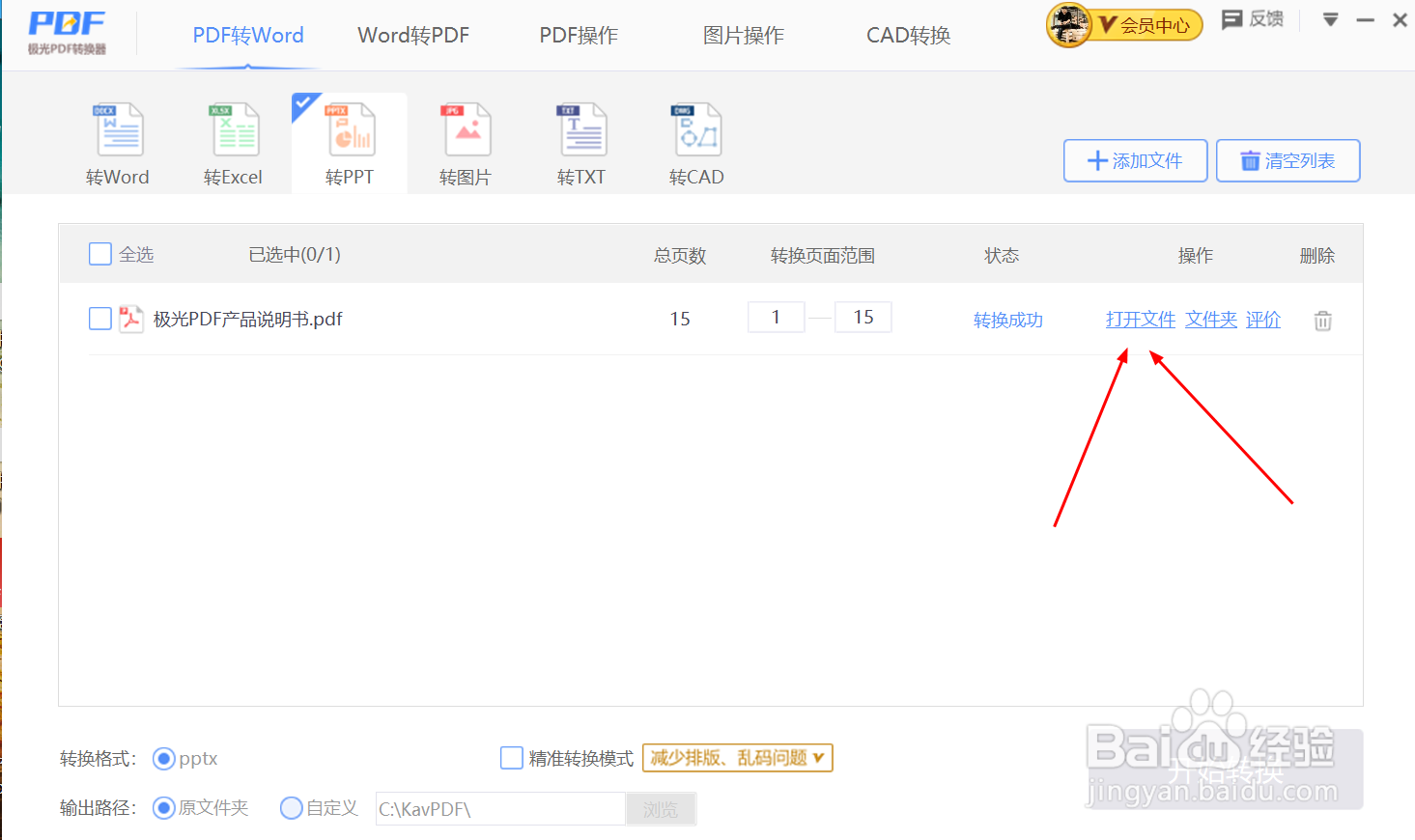Click the end page range field
The image size is (1415, 840).
tap(863, 317)
